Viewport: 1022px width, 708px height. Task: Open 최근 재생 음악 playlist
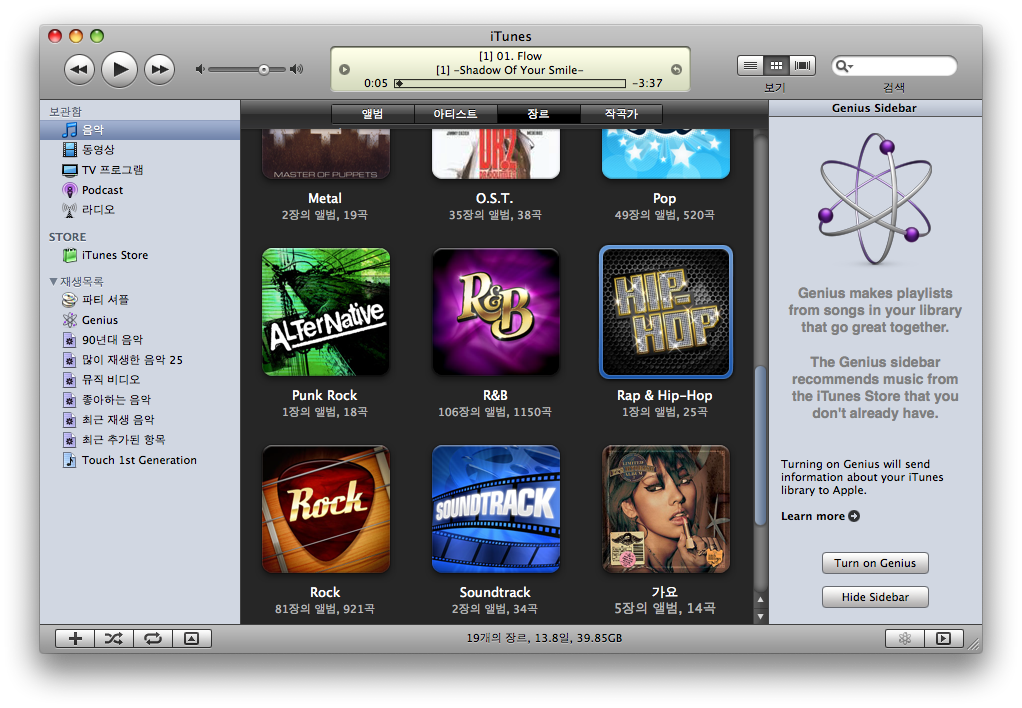click(x=139, y=420)
